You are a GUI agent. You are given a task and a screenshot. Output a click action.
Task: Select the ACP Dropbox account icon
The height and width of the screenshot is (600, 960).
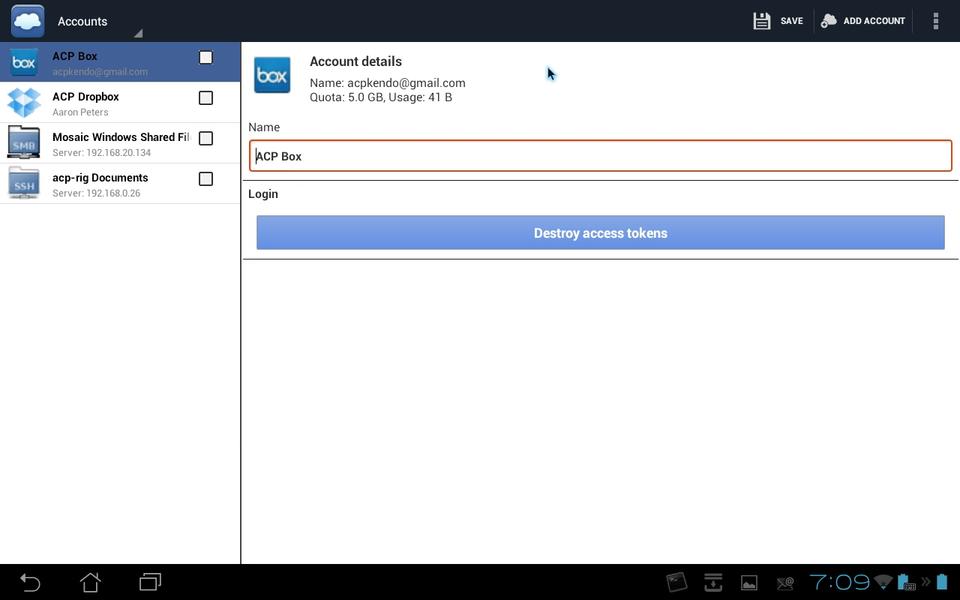24,103
